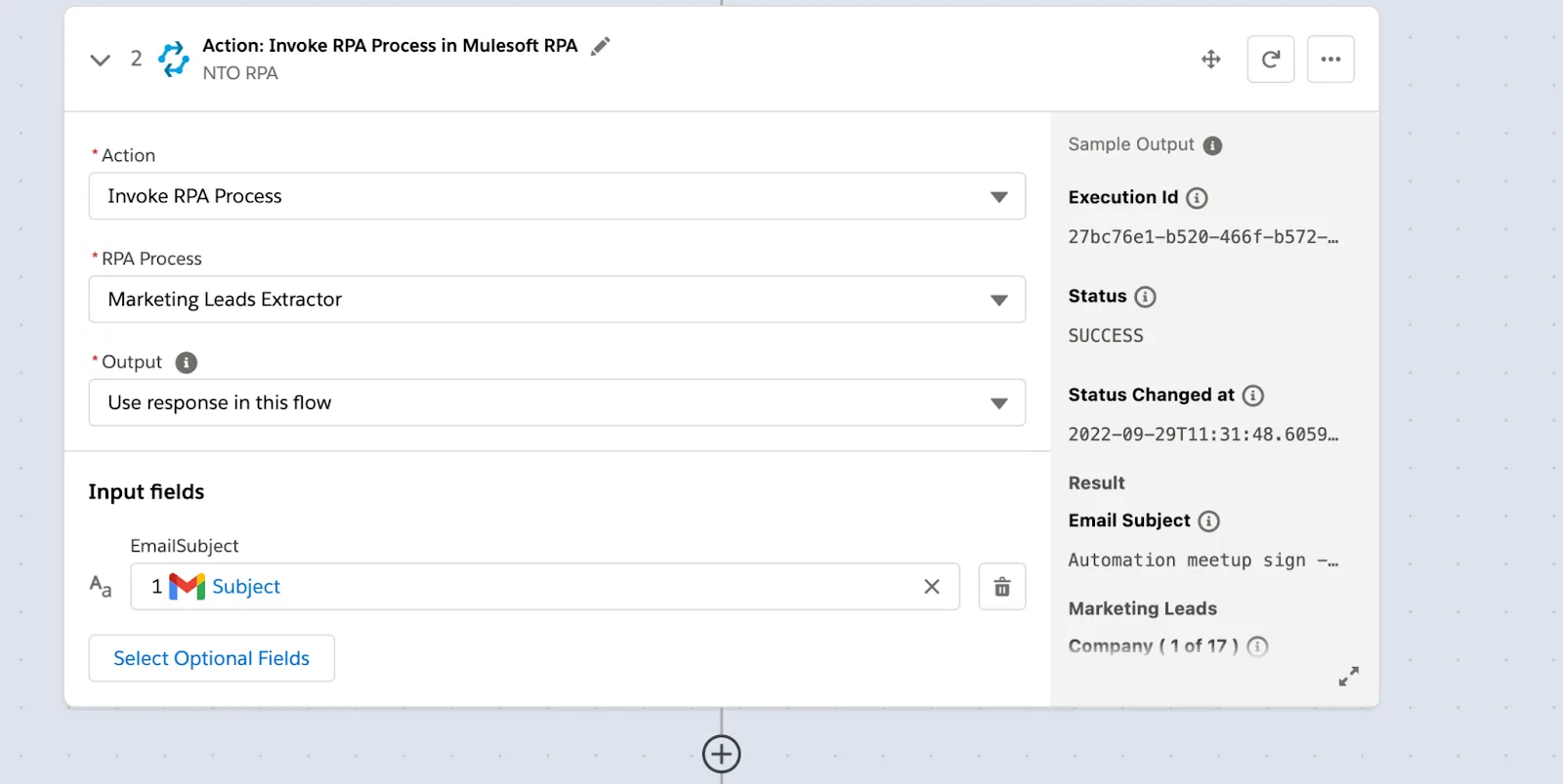Click the Gmail Subject pill icon
This screenshot has height=784, width=1563.
tap(187, 587)
